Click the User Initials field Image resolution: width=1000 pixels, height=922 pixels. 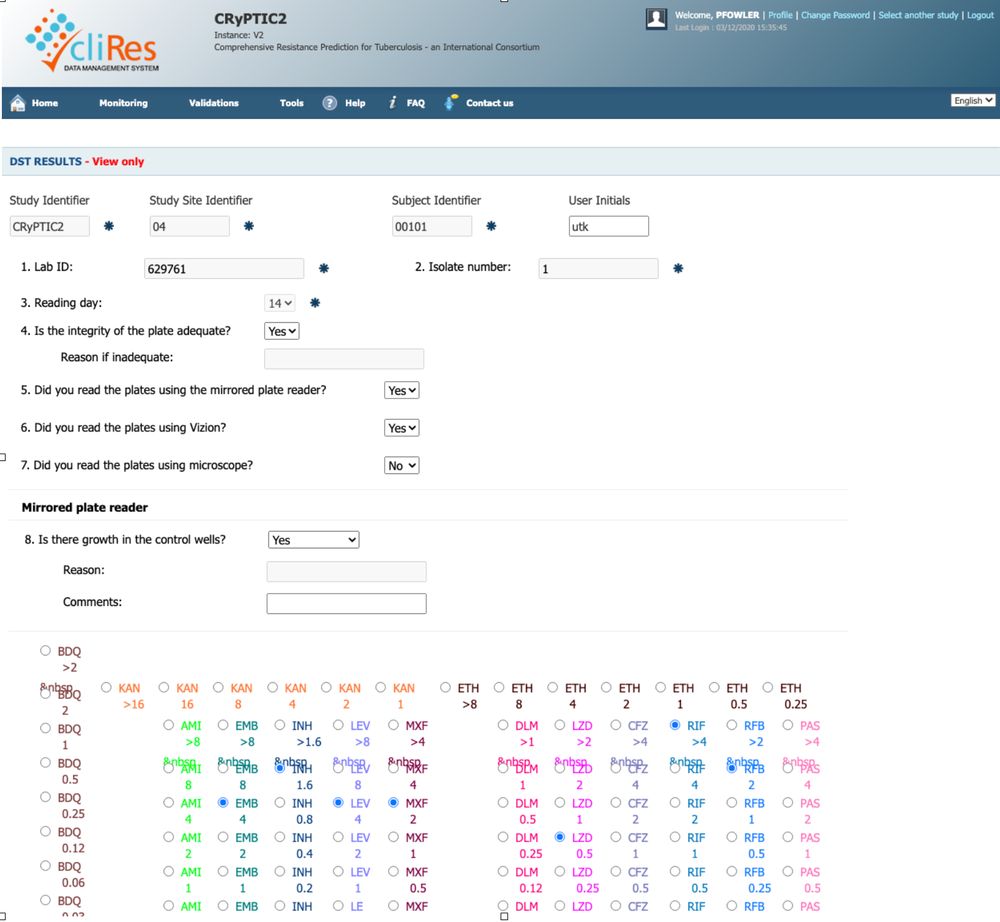tap(608, 226)
